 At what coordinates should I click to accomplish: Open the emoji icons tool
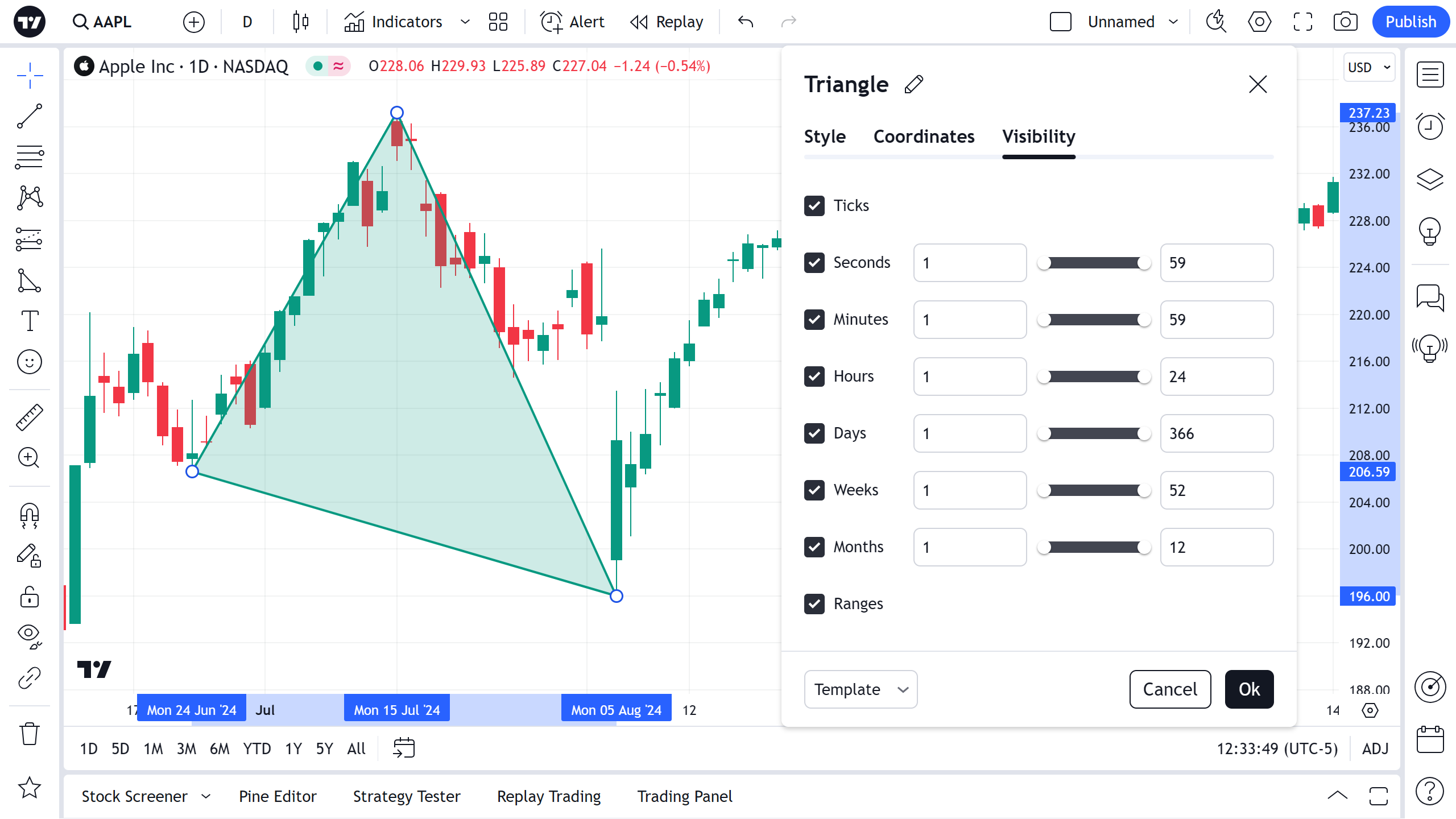point(30,362)
